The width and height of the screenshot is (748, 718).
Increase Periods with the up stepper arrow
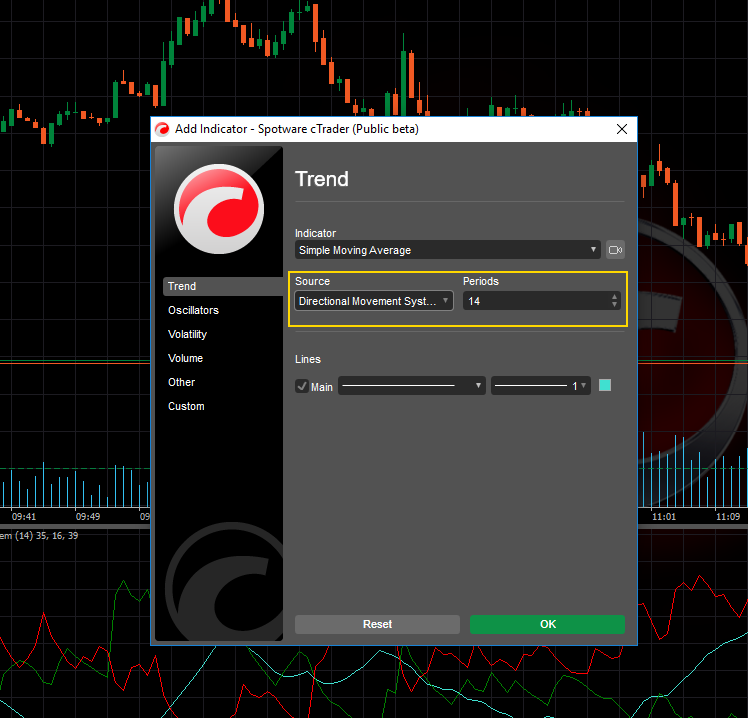[x=614, y=297]
